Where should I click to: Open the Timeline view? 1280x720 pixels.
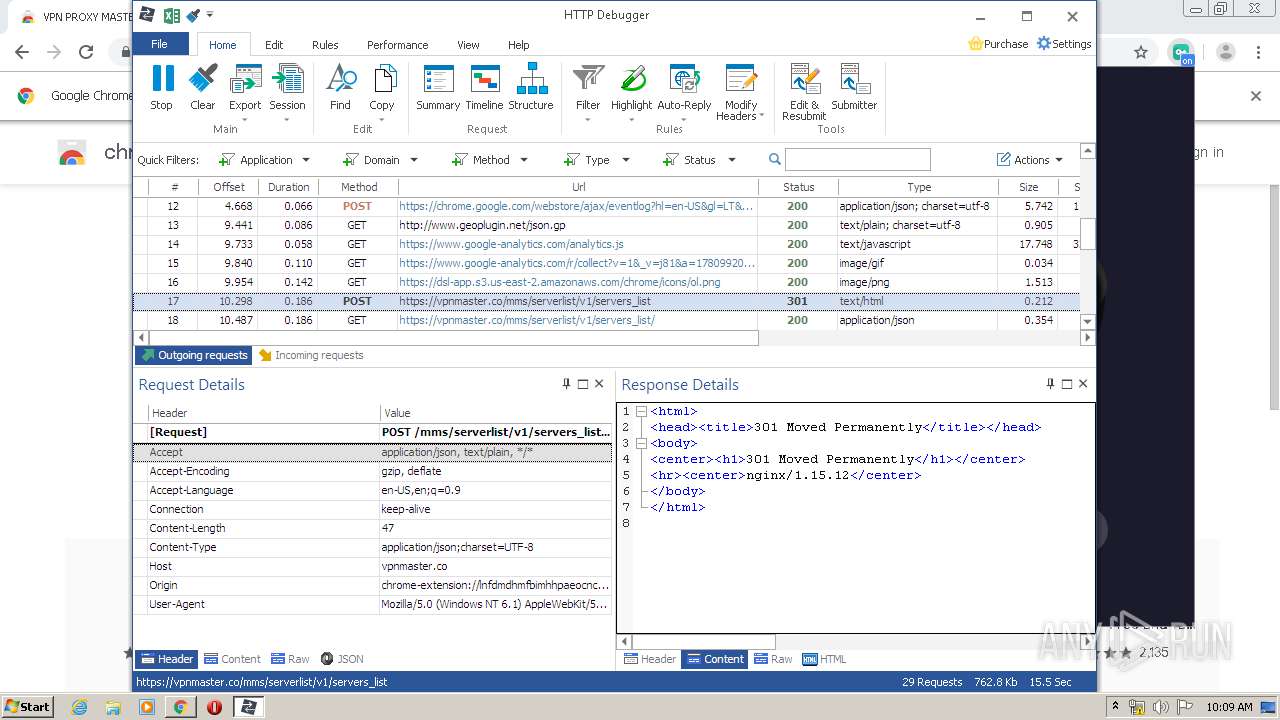tap(485, 87)
